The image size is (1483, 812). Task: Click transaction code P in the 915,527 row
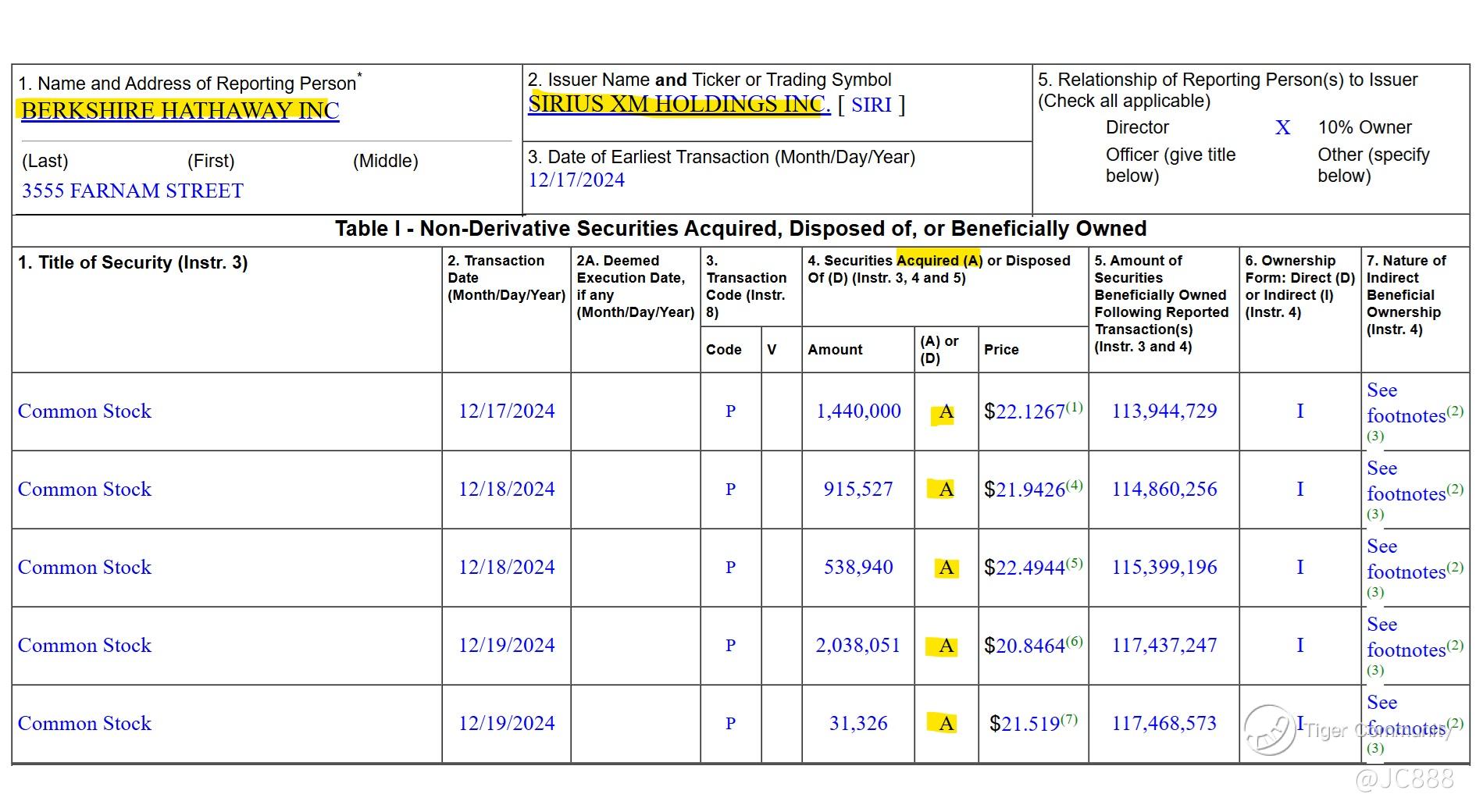pyautogui.click(x=730, y=490)
